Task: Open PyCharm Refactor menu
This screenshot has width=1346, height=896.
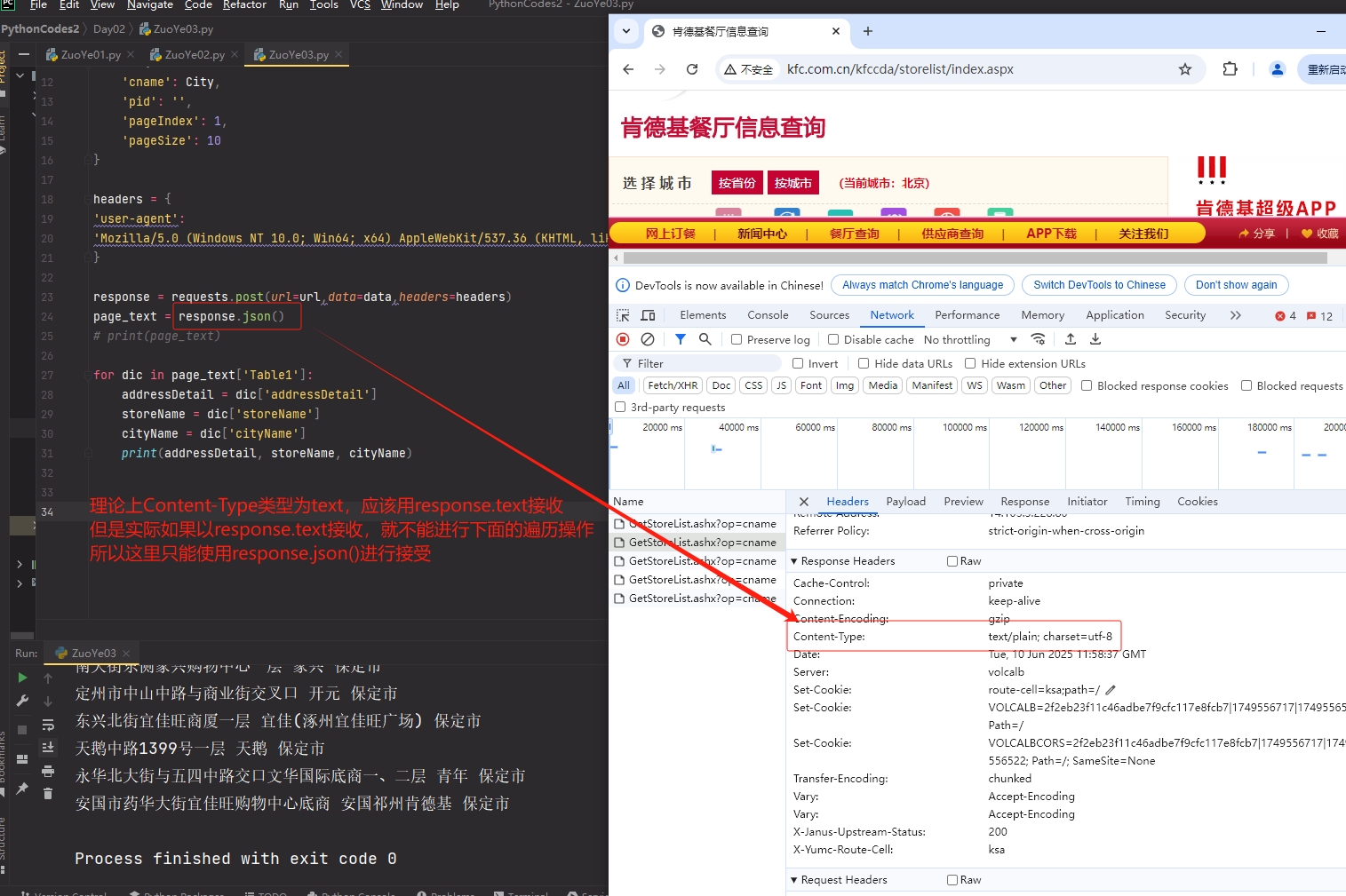Action: tap(244, 5)
